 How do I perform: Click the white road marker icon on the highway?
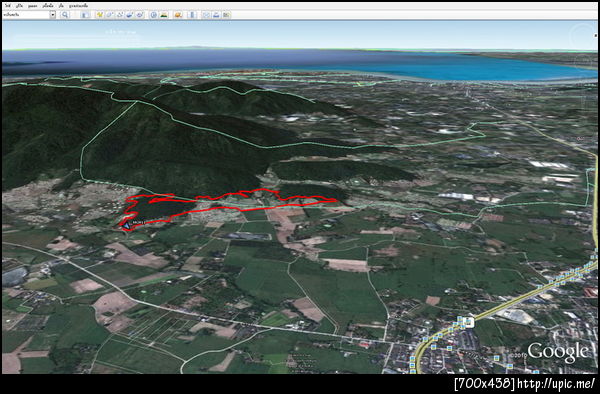point(467,322)
